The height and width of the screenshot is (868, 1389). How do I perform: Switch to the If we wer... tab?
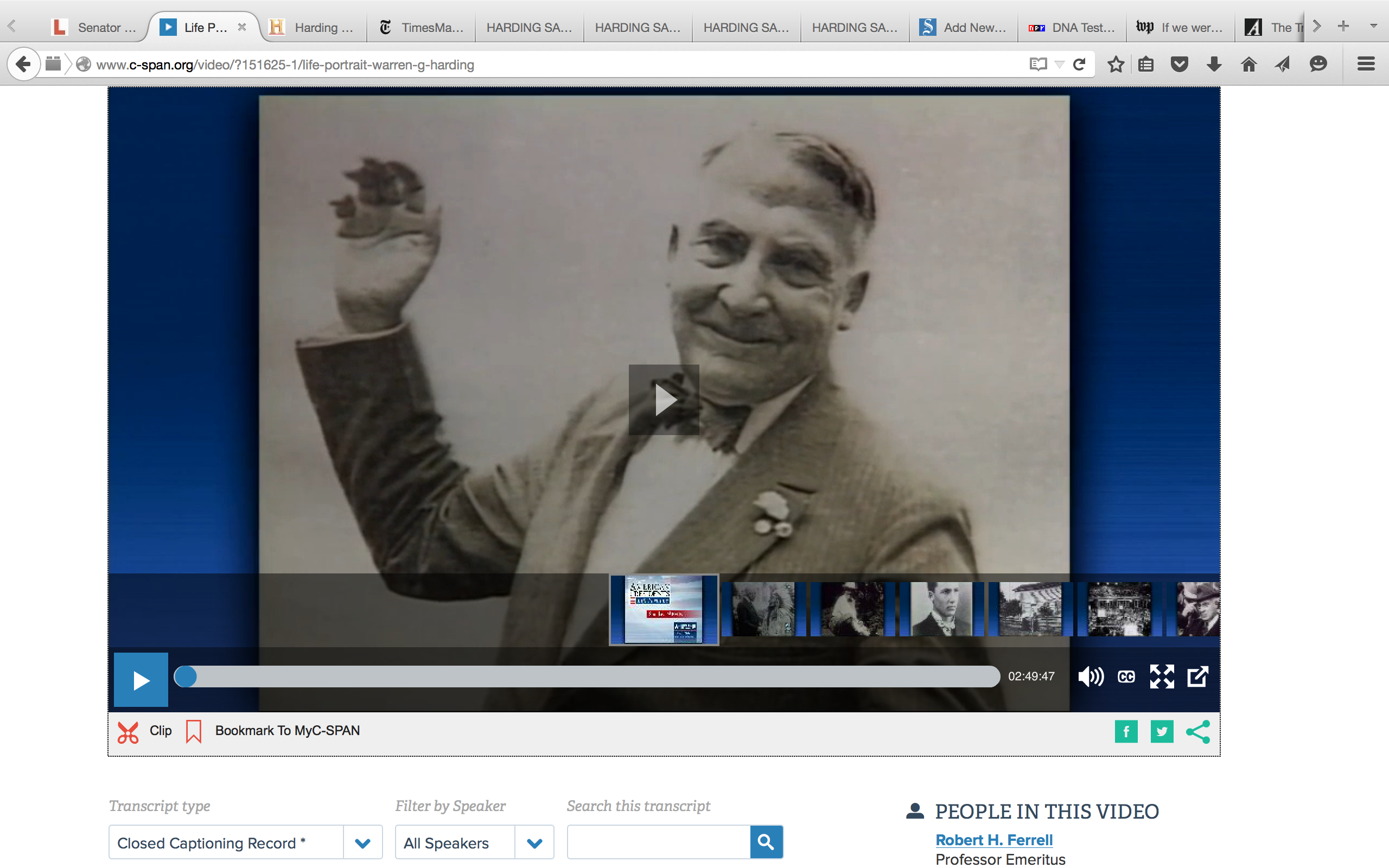coord(1180,27)
